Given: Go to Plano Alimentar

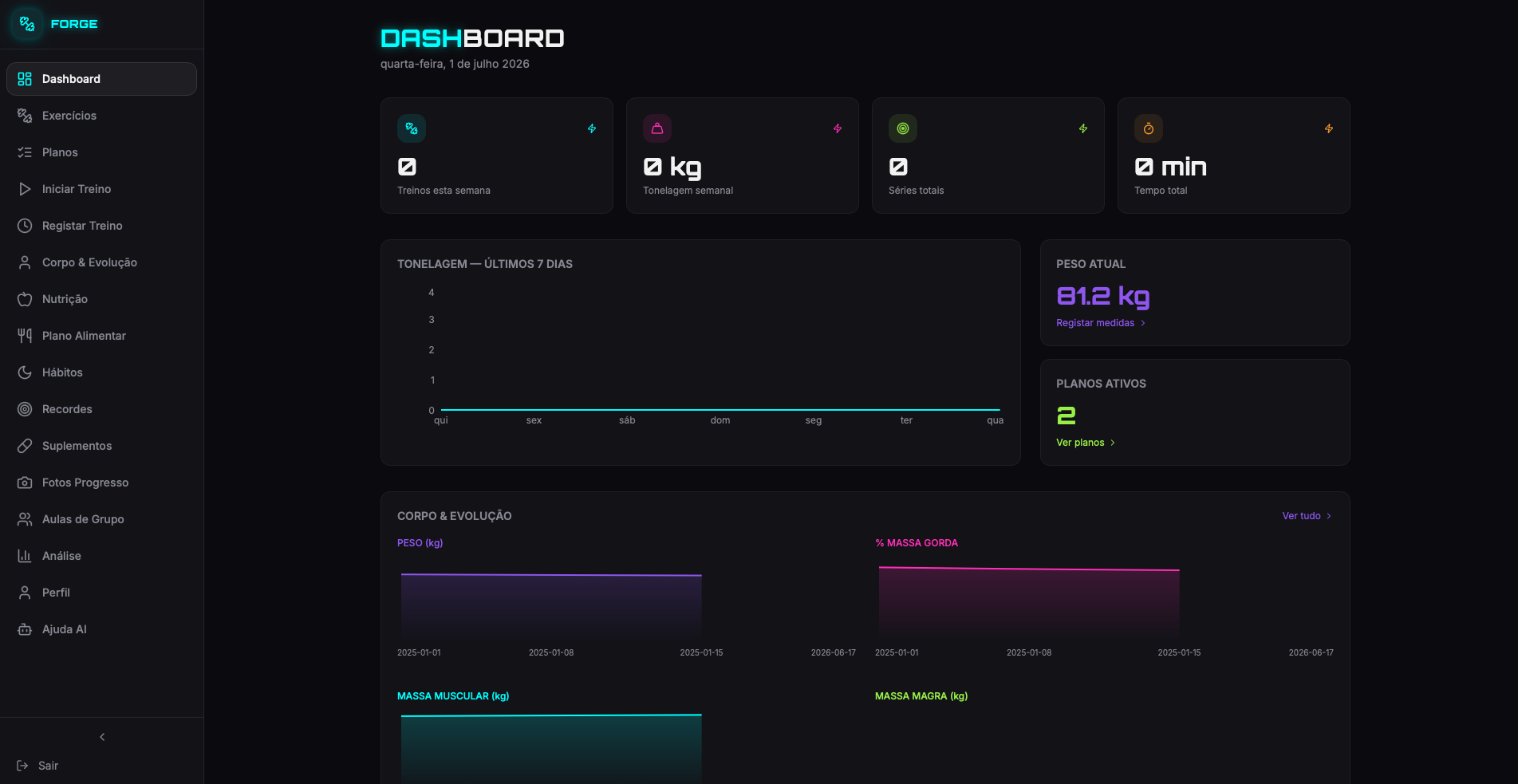Looking at the screenshot, I should pyautogui.click(x=101, y=336).
